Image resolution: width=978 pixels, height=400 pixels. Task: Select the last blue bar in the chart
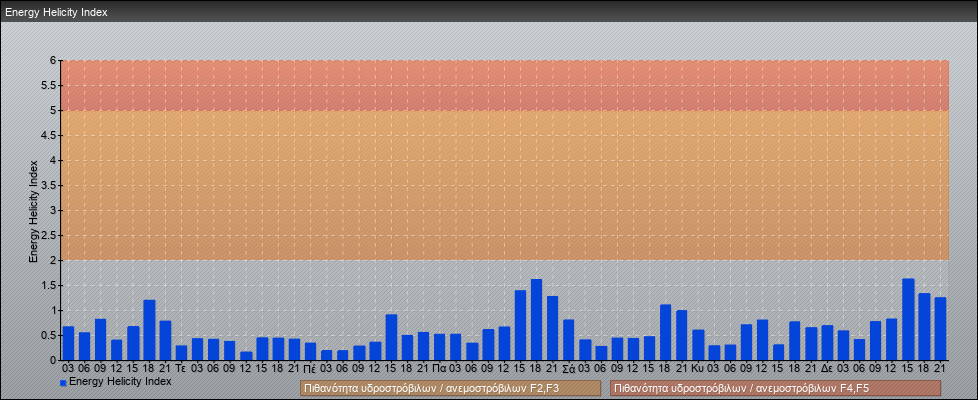(940, 329)
